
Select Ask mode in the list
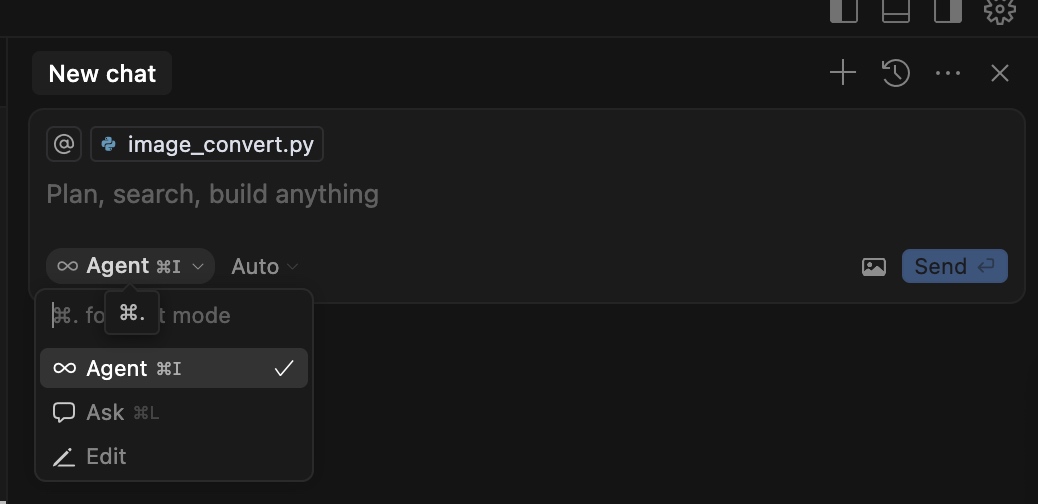(174, 413)
